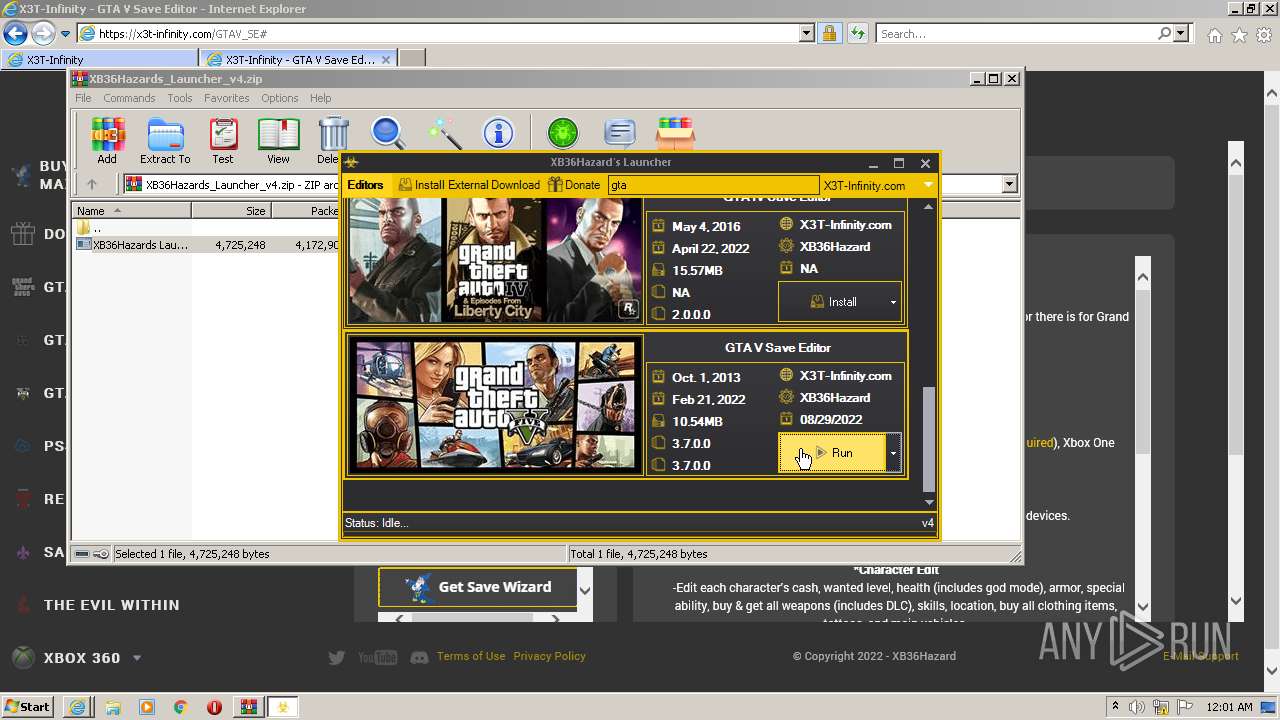Screen dimensions: 1280x720
Task: Click the volume speaker tray icon
Action: [x=1136, y=707]
